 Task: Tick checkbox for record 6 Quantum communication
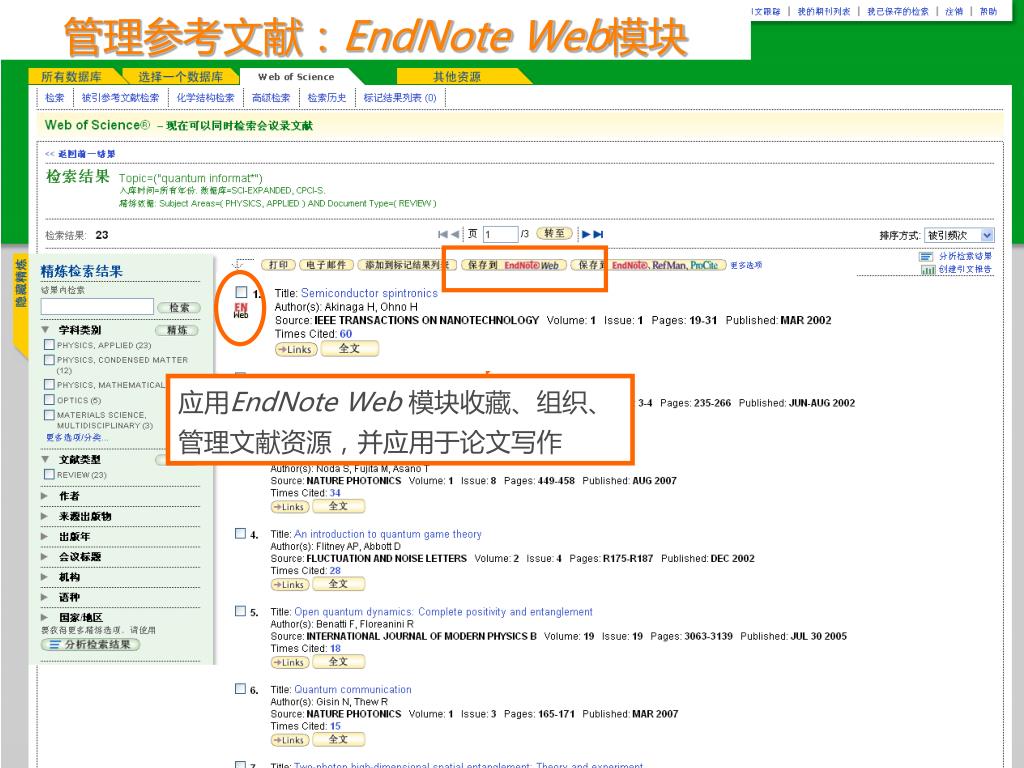pos(240,689)
